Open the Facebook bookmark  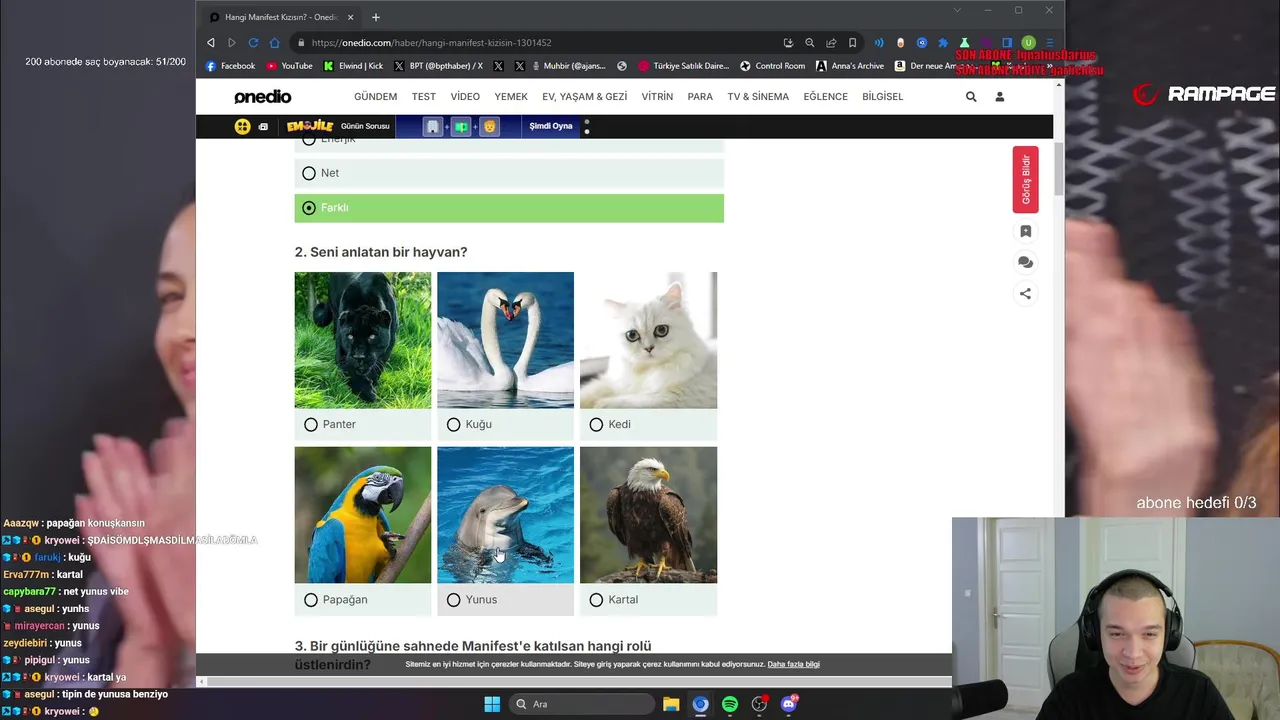pyautogui.click(x=230, y=66)
